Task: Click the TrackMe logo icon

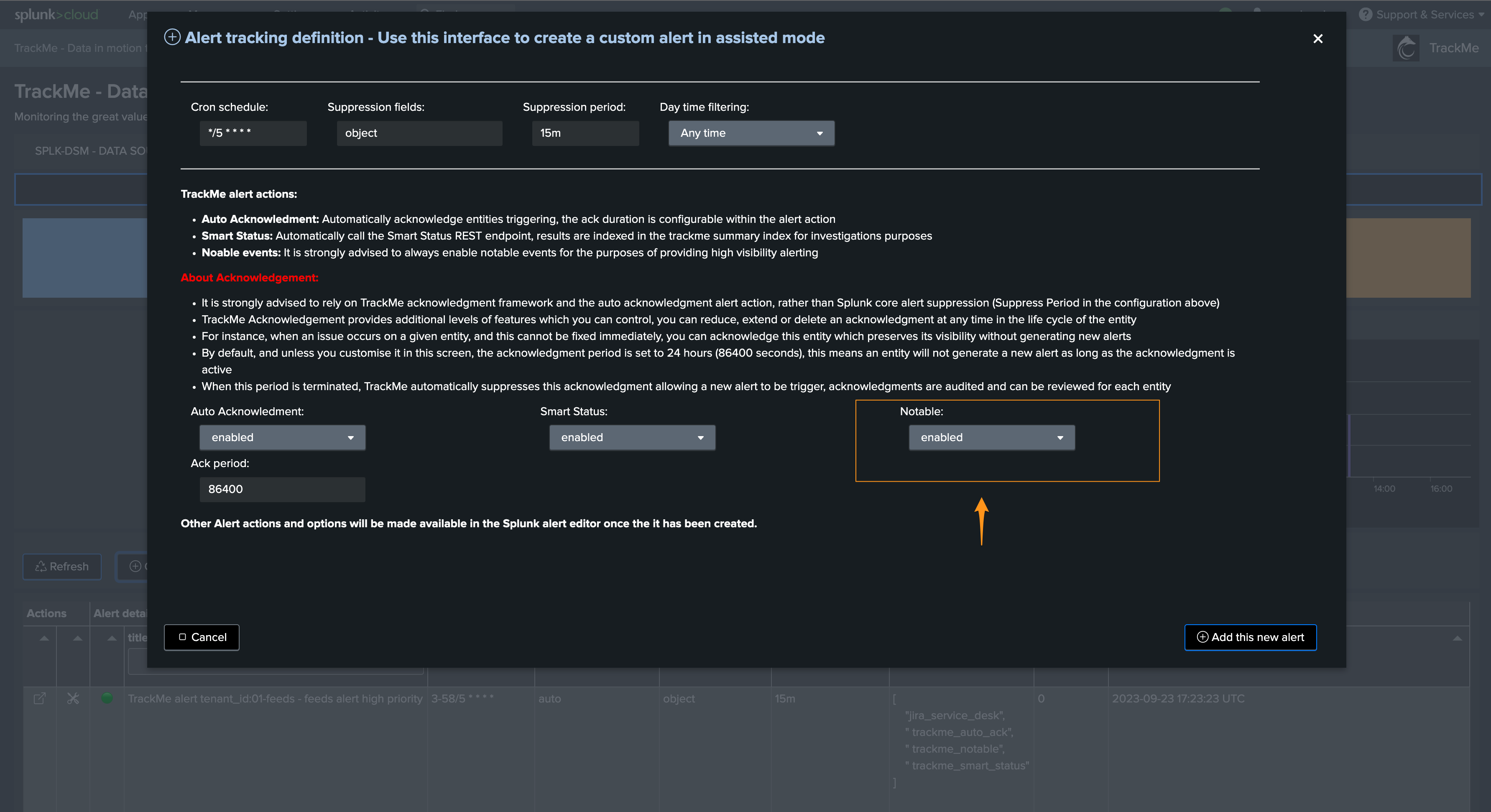Action: click(1406, 48)
